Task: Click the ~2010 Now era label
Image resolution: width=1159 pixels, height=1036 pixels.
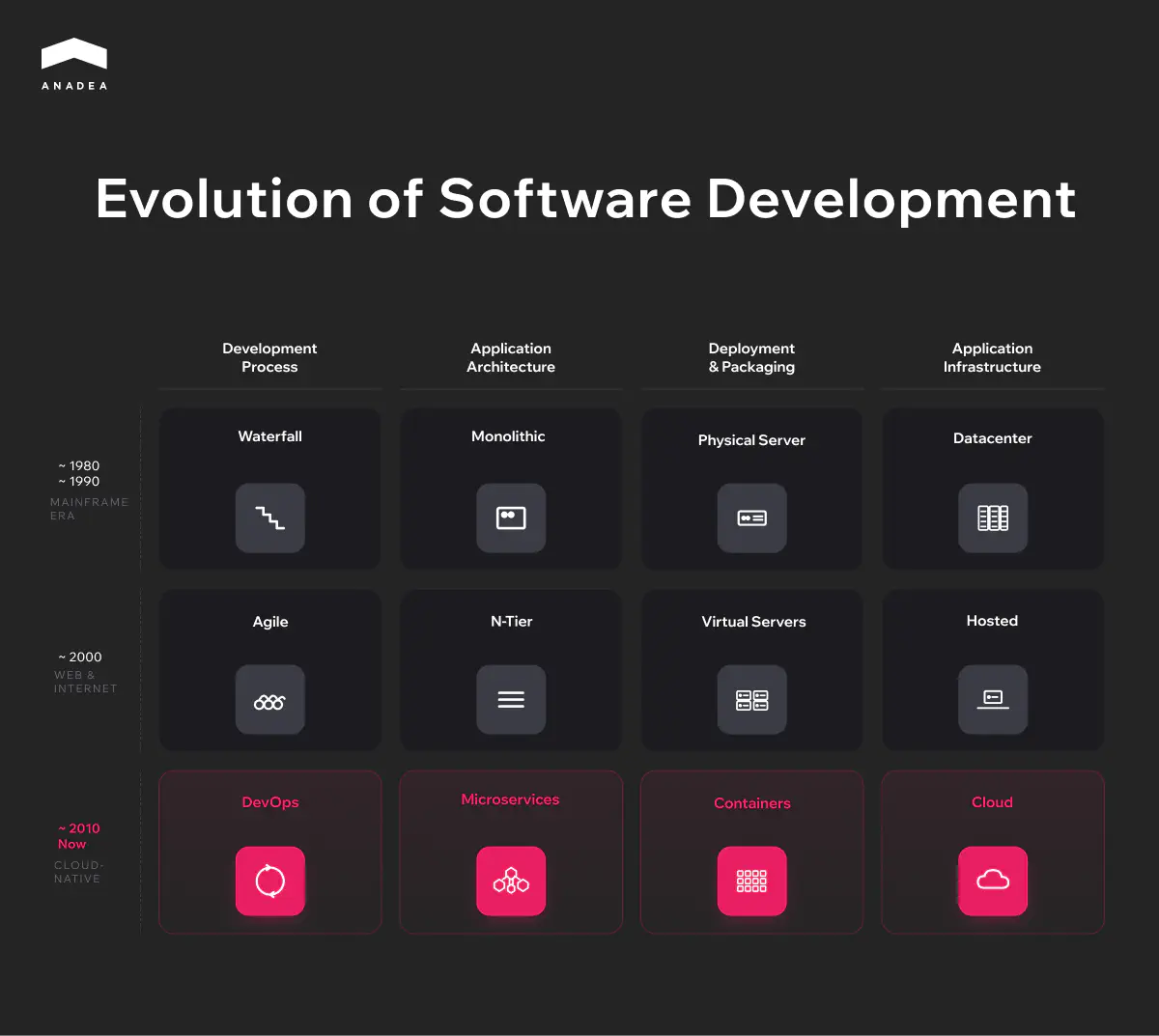Action: tap(77, 836)
